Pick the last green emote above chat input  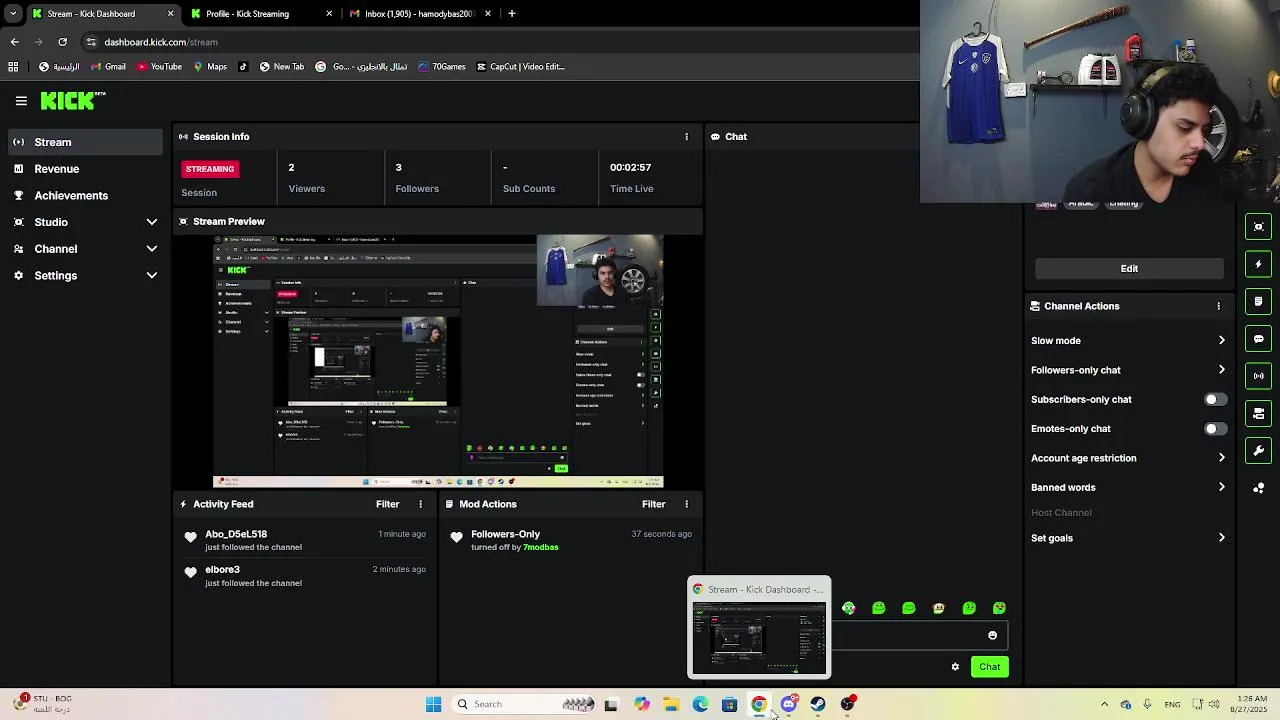999,608
